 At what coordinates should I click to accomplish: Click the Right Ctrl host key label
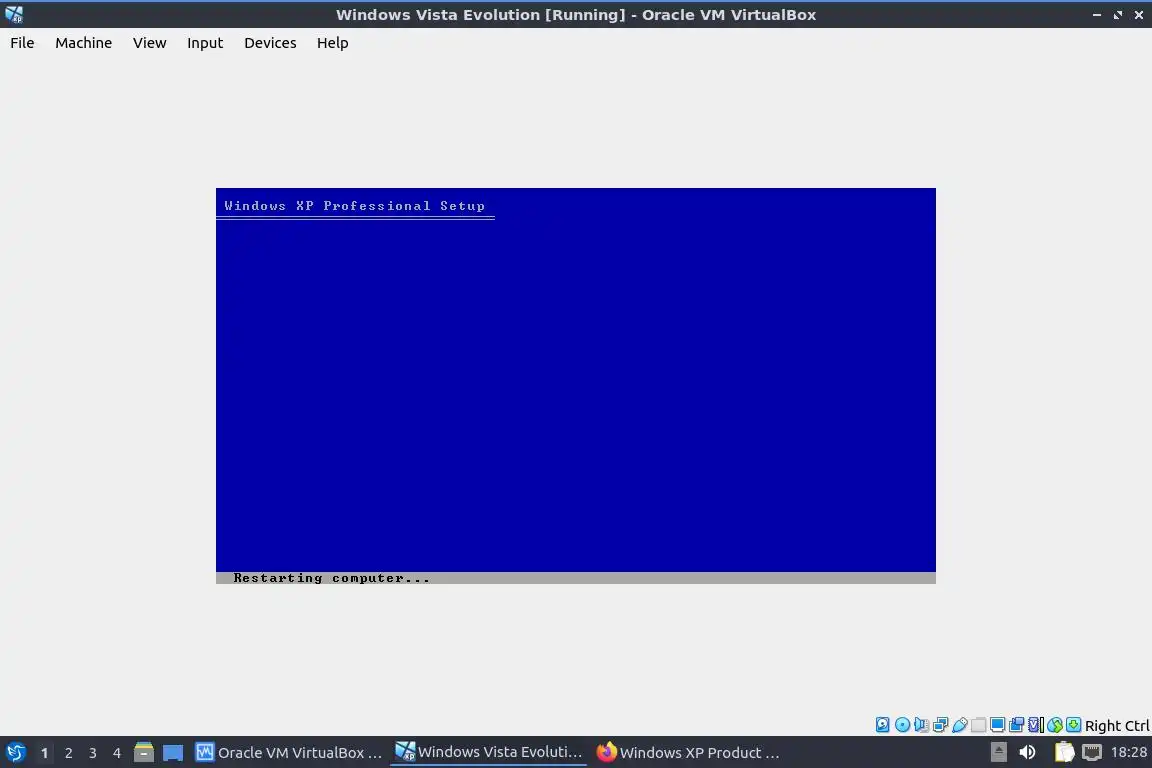point(1117,725)
